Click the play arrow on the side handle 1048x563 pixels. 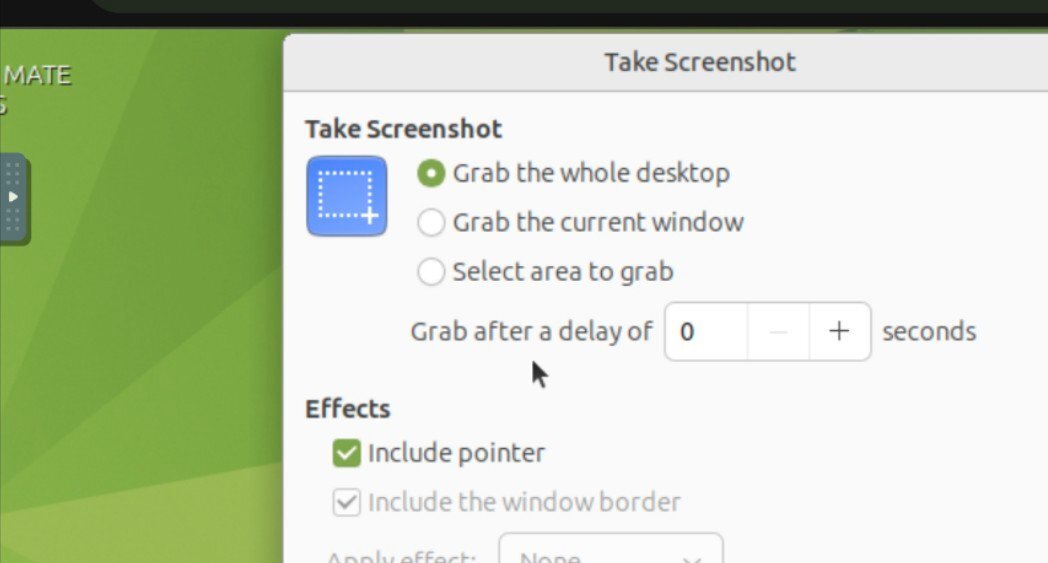(x=13, y=197)
